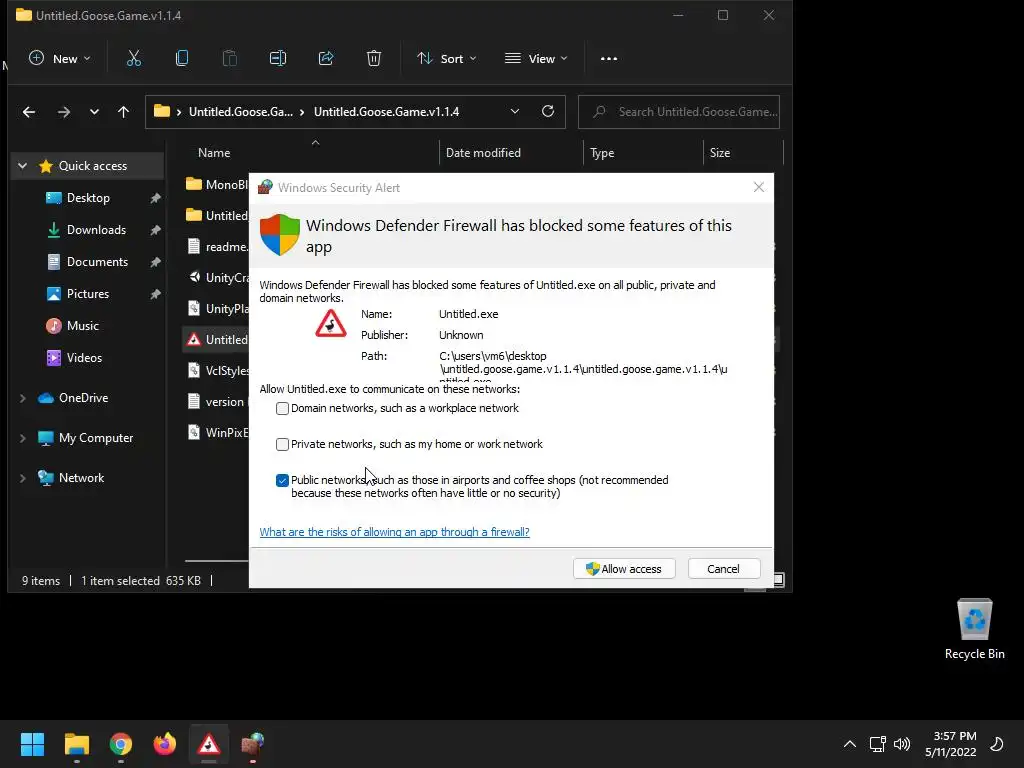Click Untitled.Goose.Ga... breadcrumb in address bar
The height and width of the screenshot is (768, 1024).
240,112
